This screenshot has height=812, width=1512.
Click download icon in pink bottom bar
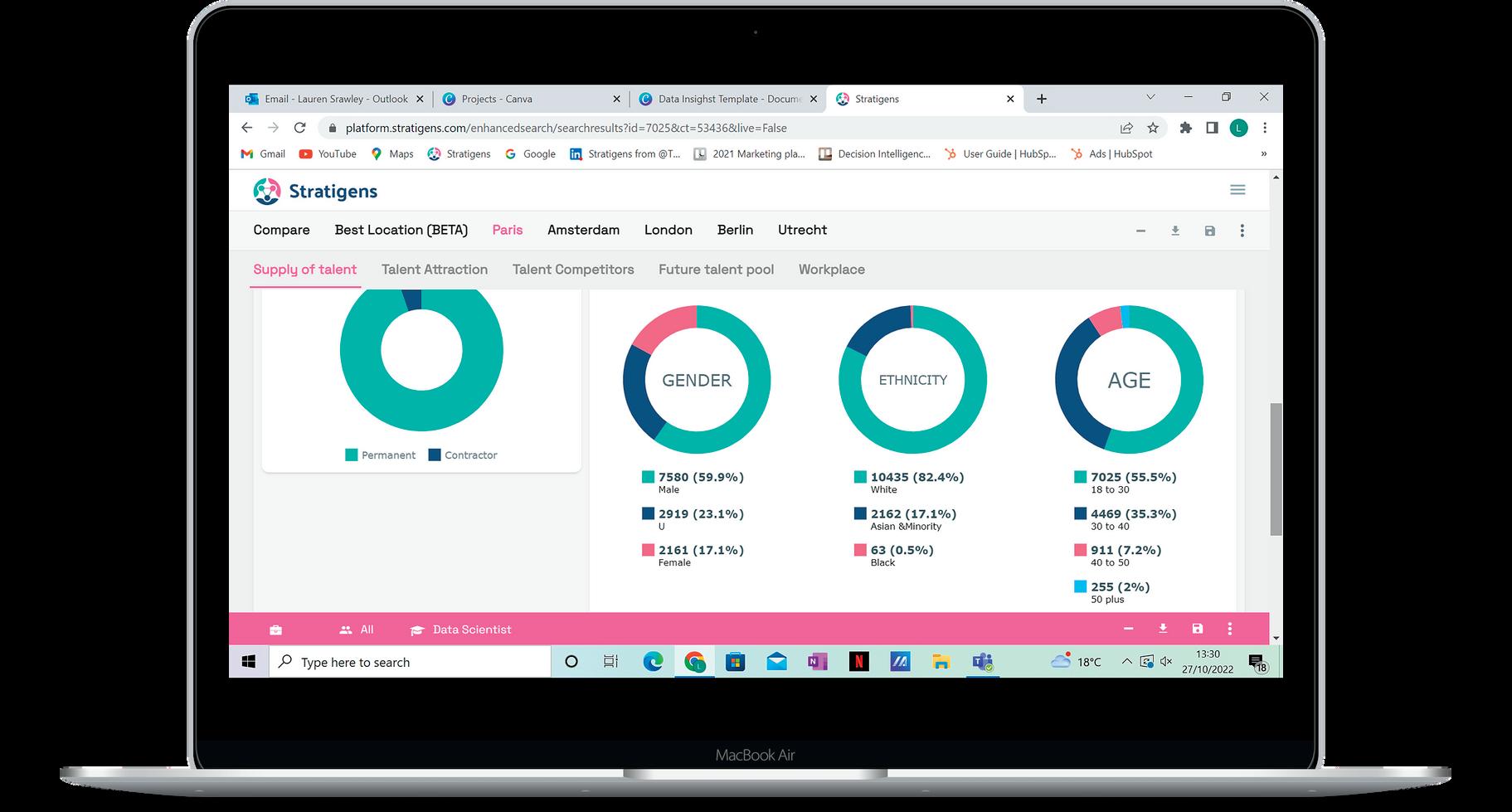click(1163, 629)
